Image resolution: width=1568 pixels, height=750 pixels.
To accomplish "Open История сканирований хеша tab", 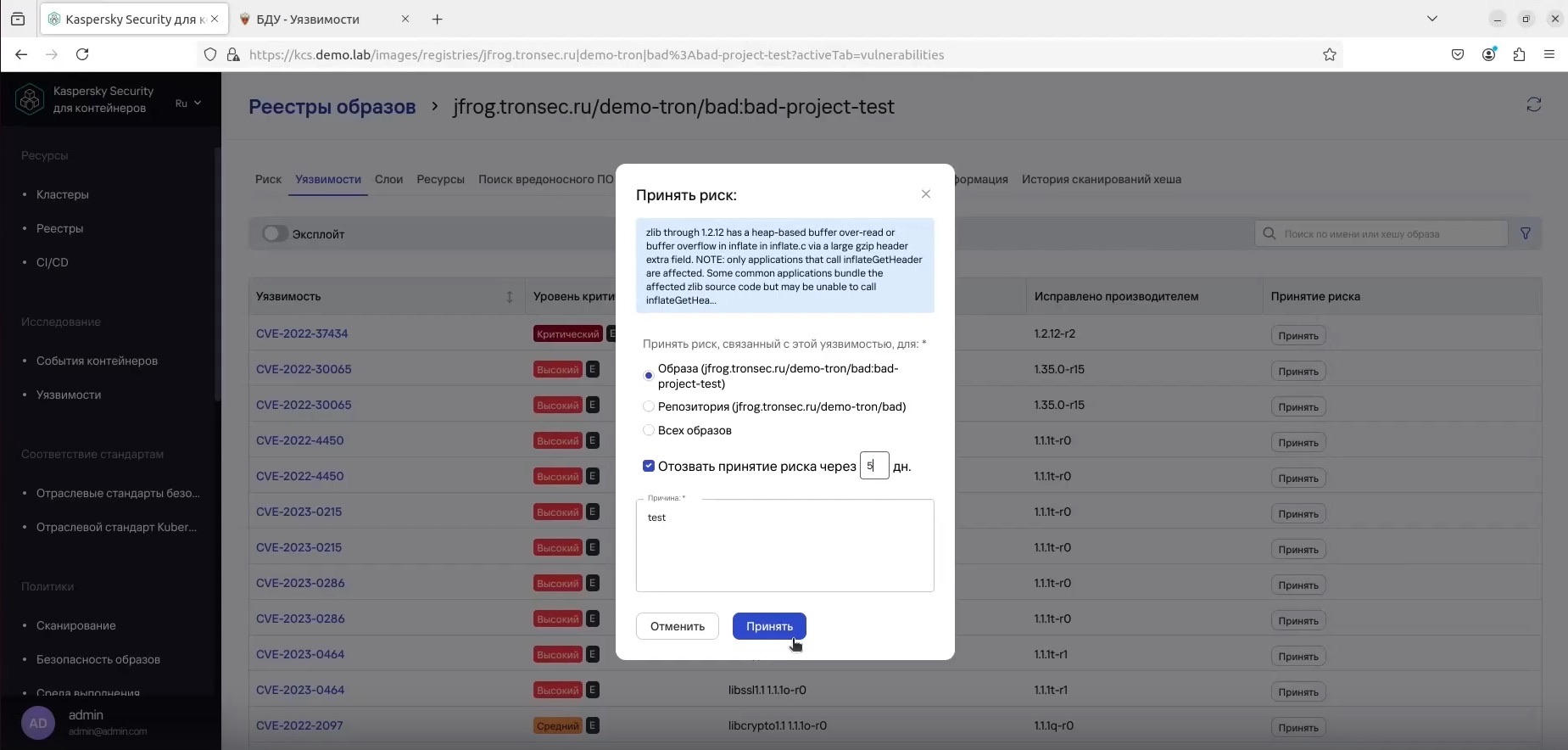I will pyautogui.click(x=1101, y=179).
